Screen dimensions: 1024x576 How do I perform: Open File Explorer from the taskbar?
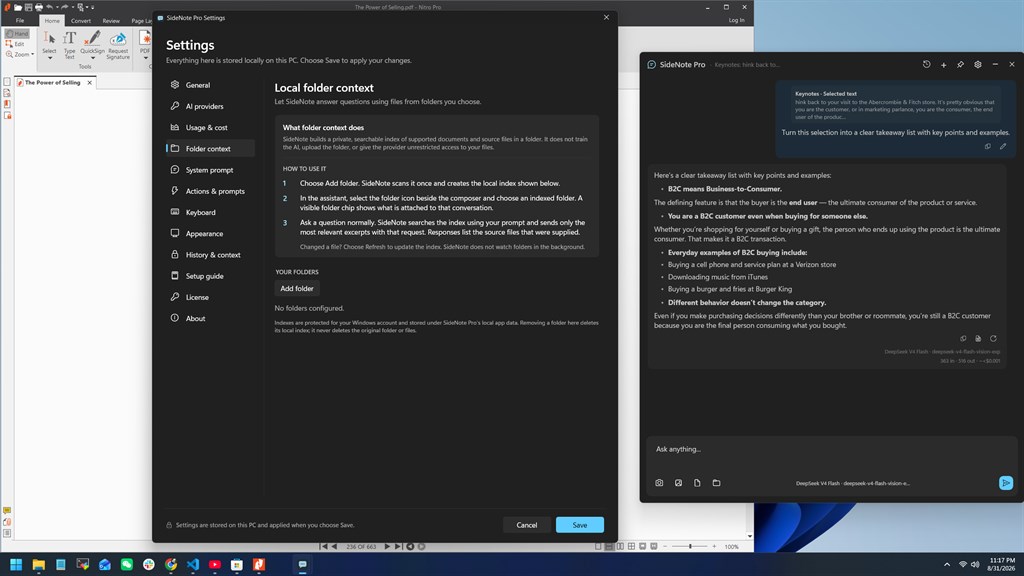point(39,564)
